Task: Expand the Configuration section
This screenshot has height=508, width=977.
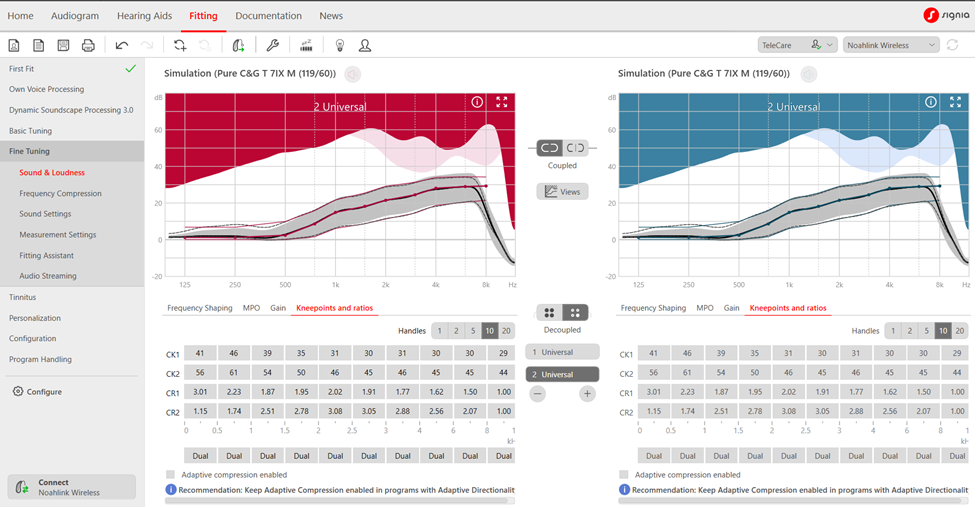Action: point(72,338)
